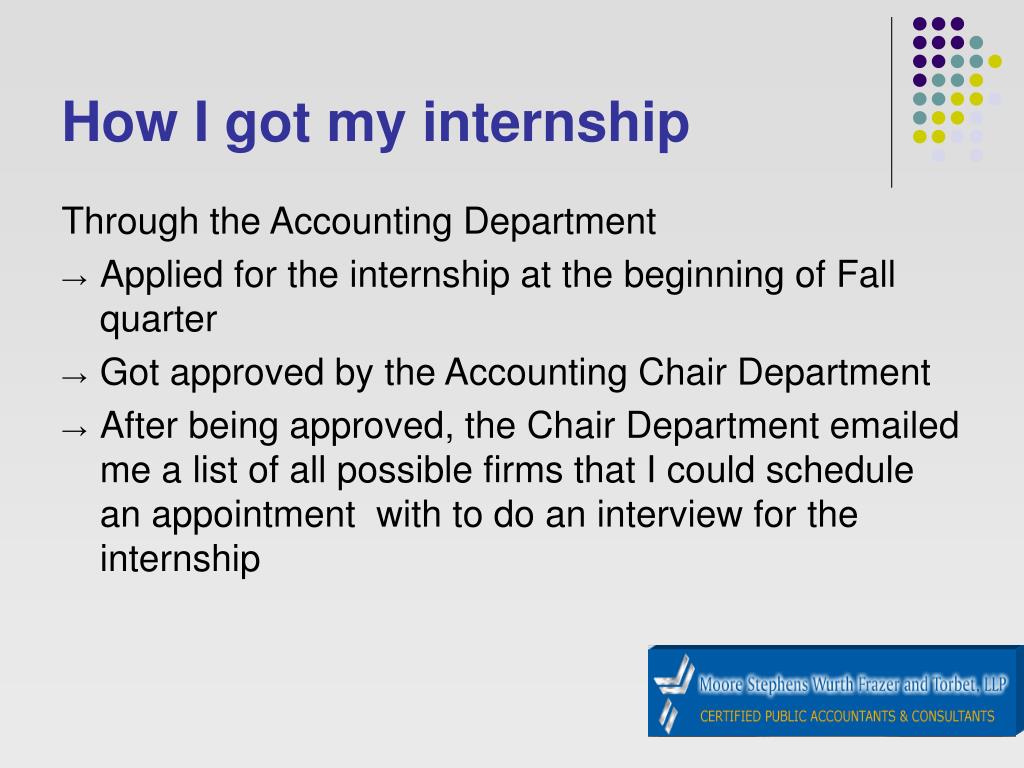Click the word 'Fall' in the first bullet
The image size is (1024, 768).
click(866, 274)
